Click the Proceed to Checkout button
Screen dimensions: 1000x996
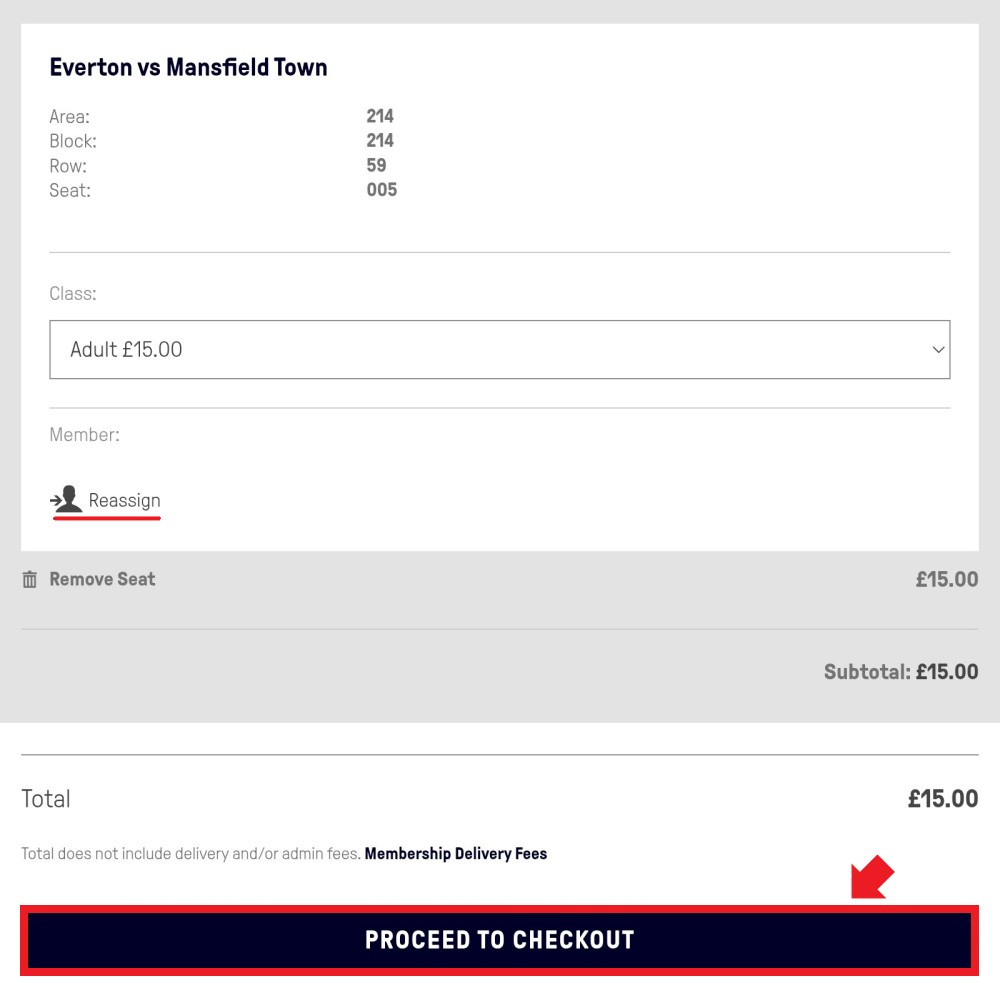tap(499, 940)
